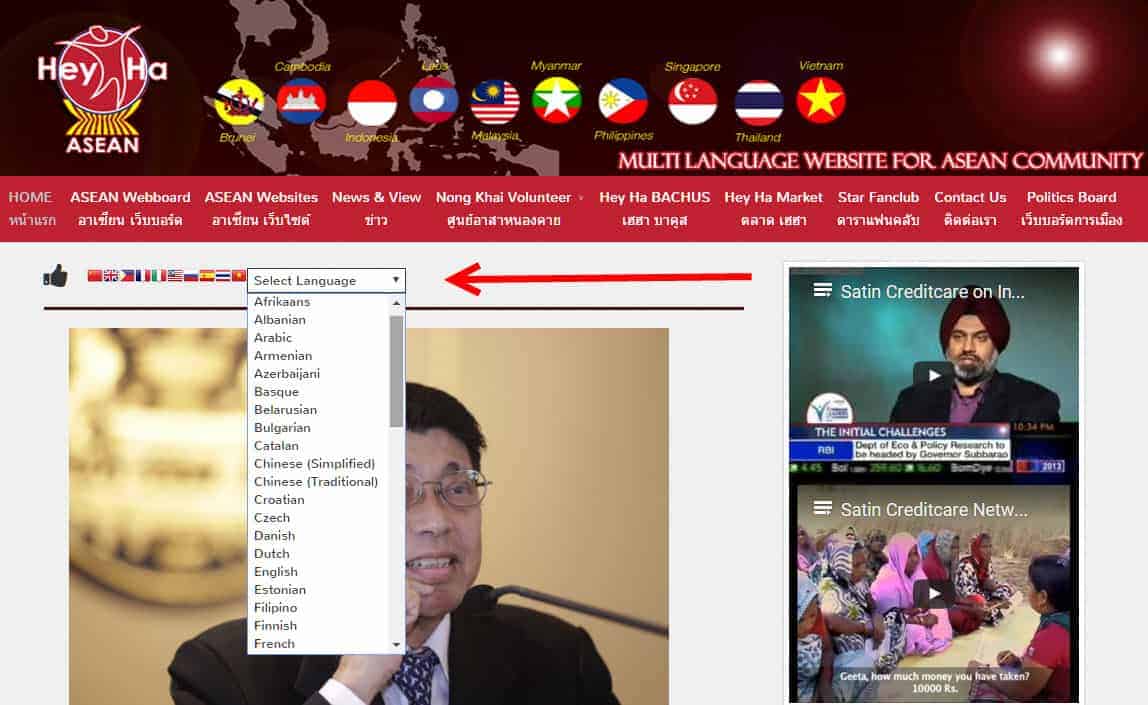Select the Singapore flag in the header
The height and width of the screenshot is (705, 1148).
click(693, 101)
